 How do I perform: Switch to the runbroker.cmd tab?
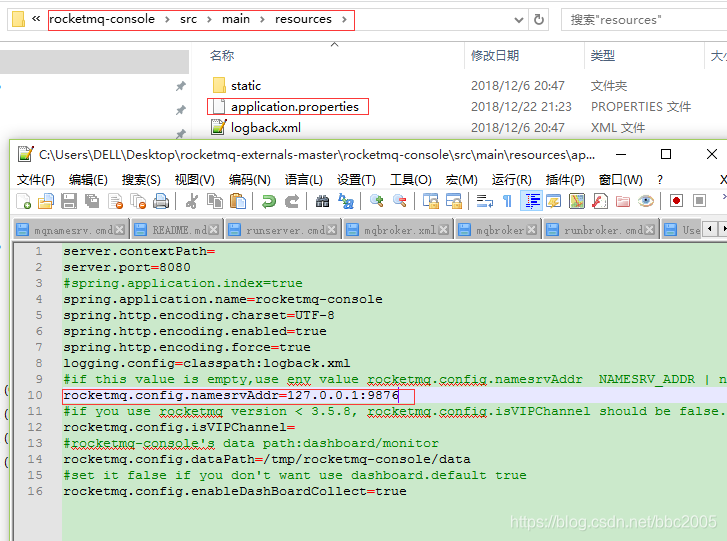point(601,229)
